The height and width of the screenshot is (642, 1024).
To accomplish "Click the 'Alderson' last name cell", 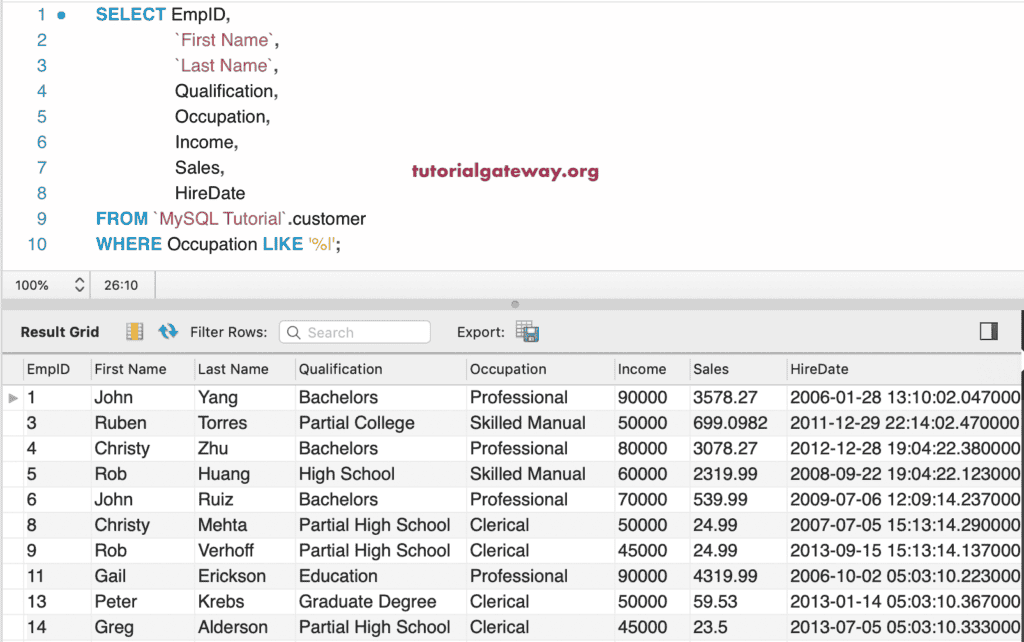I will tap(233, 626).
